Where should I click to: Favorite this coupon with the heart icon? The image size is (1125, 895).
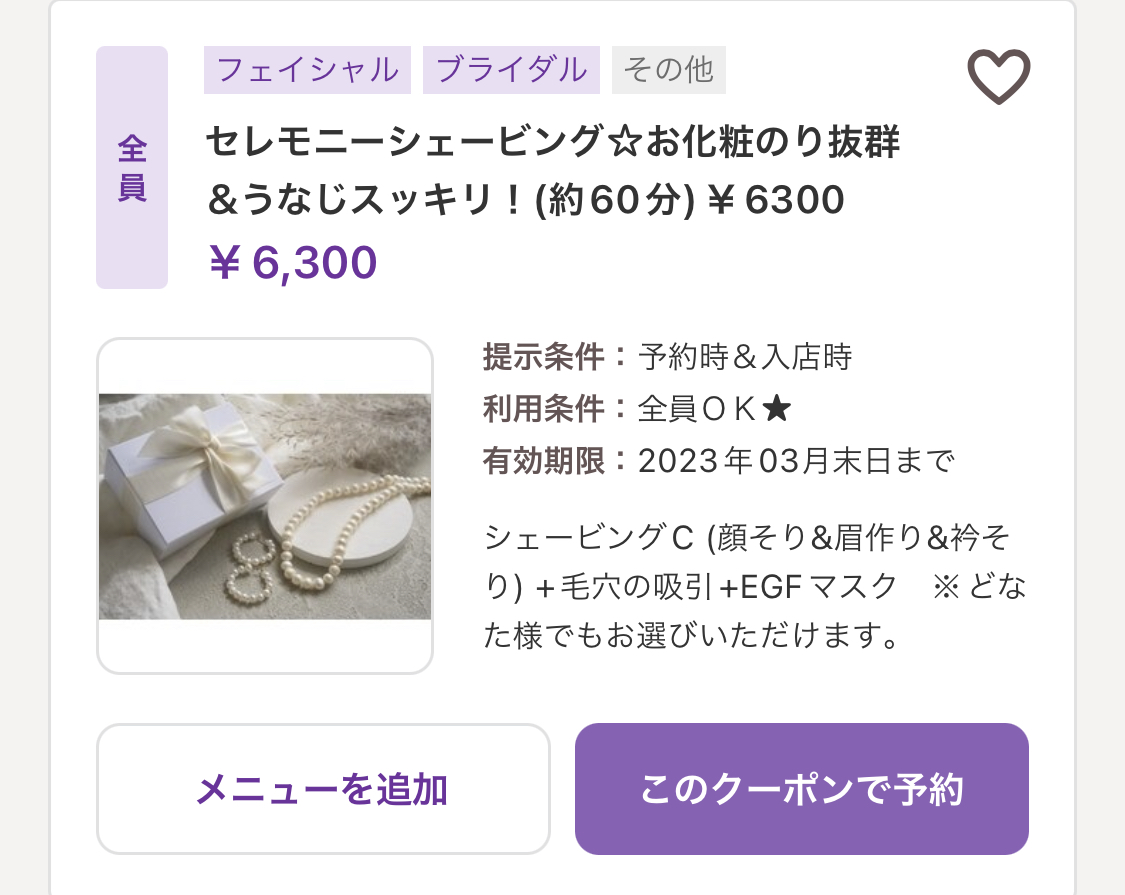coord(999,76)
